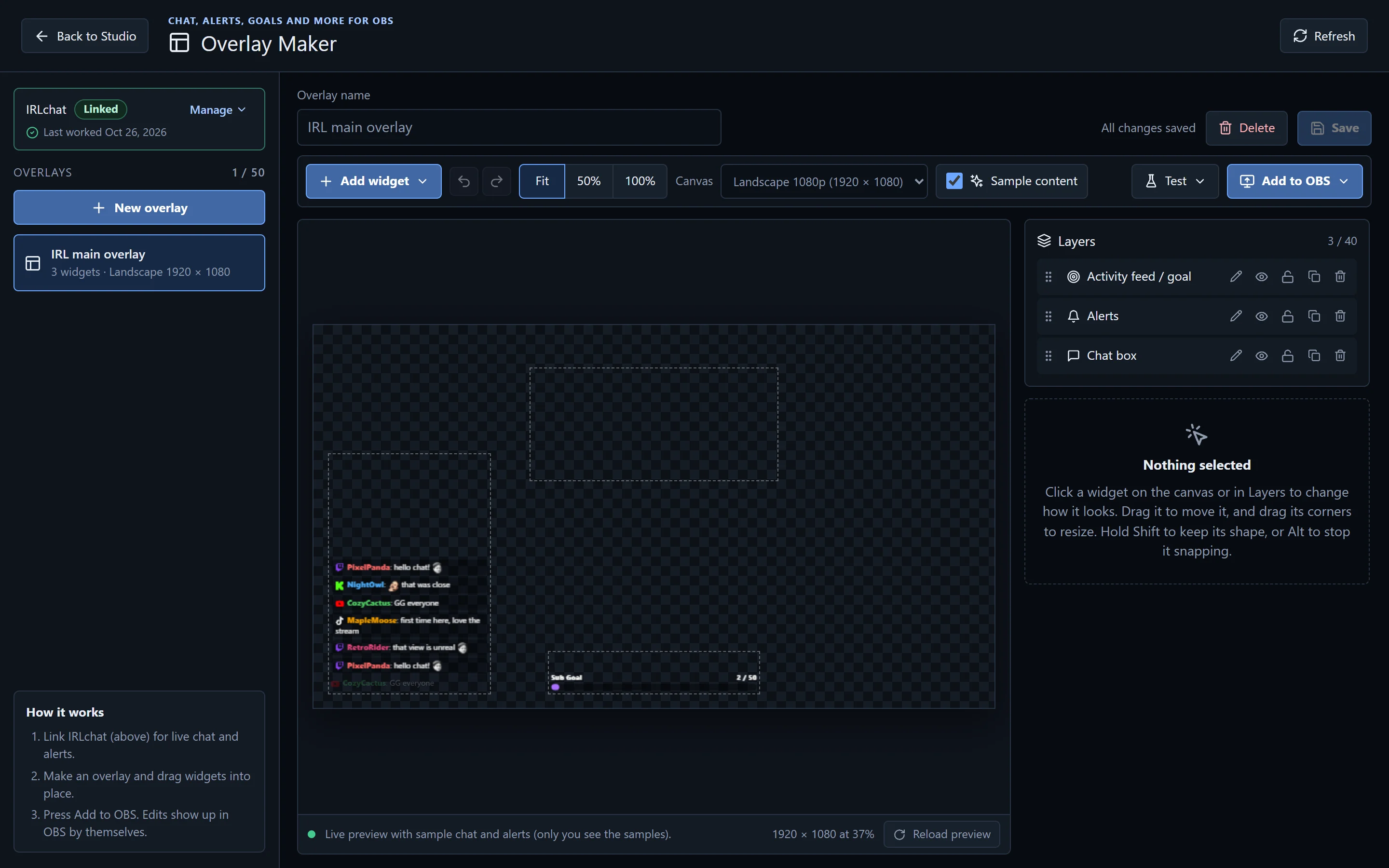Focus the Overlay name input field
Screen dimensions: 1389x868
pyautogui.click(x=509, y=127)
